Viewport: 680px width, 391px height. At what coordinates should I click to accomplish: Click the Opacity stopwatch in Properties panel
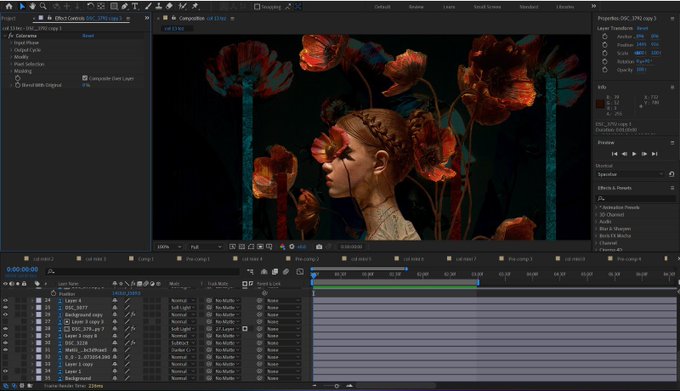click(x=605, y=69)
